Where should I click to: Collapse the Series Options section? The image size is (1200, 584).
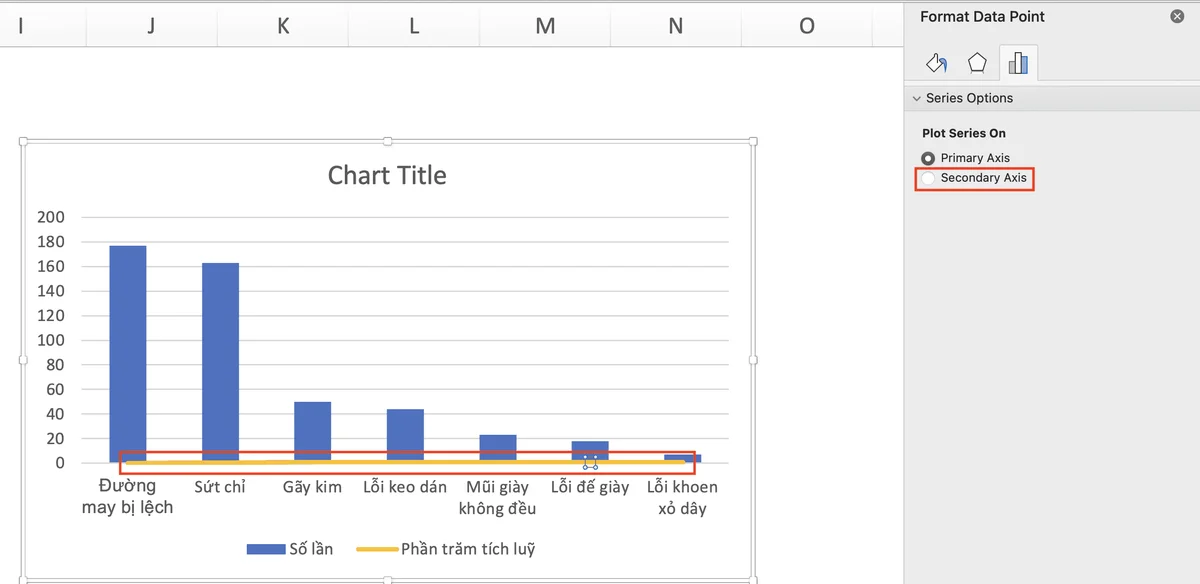click(916, 98)
